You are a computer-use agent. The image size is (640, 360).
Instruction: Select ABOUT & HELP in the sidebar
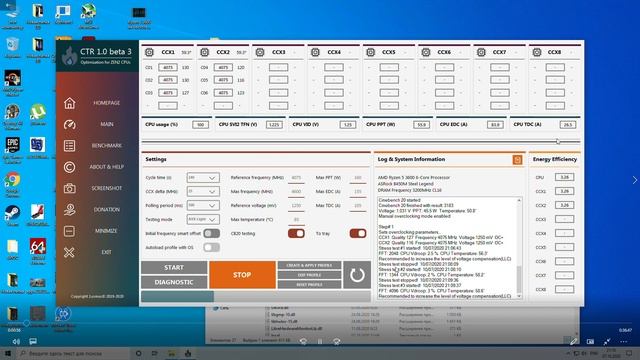(107, 167)
